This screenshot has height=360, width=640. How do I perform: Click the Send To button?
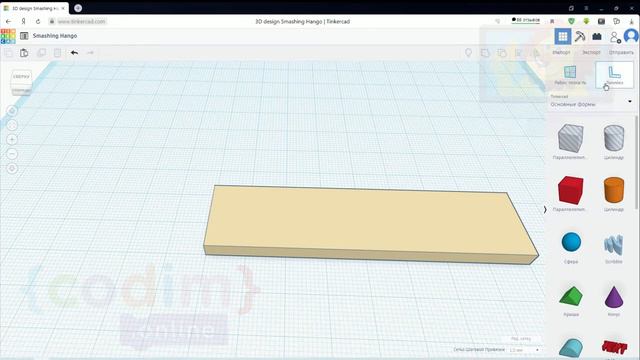(x=621, y=52)
